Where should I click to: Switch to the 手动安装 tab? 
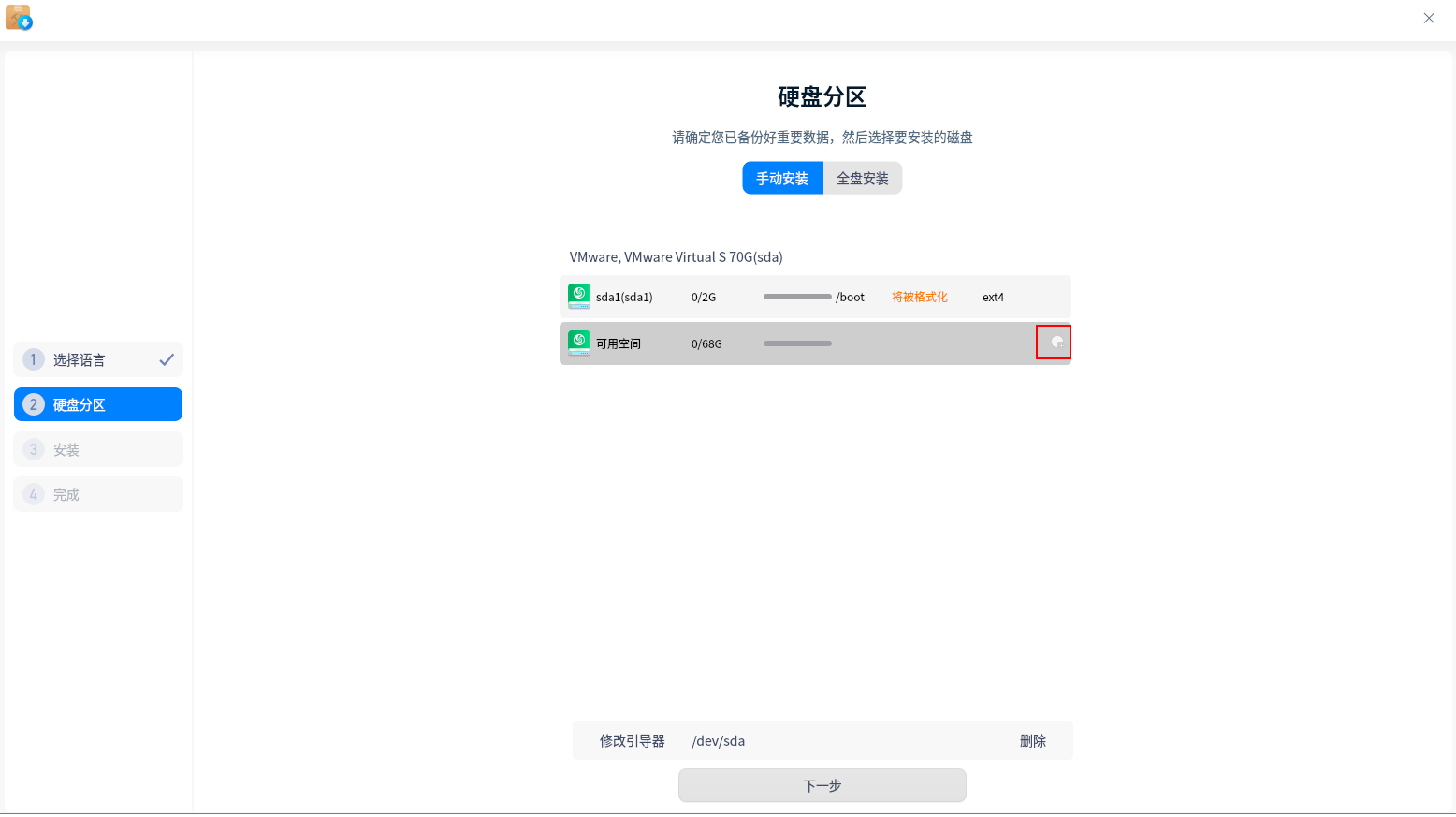[782, 178]
